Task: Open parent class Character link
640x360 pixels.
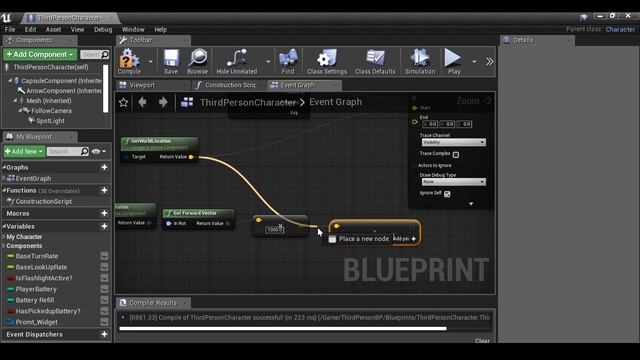Action: (x=620, y=29)
